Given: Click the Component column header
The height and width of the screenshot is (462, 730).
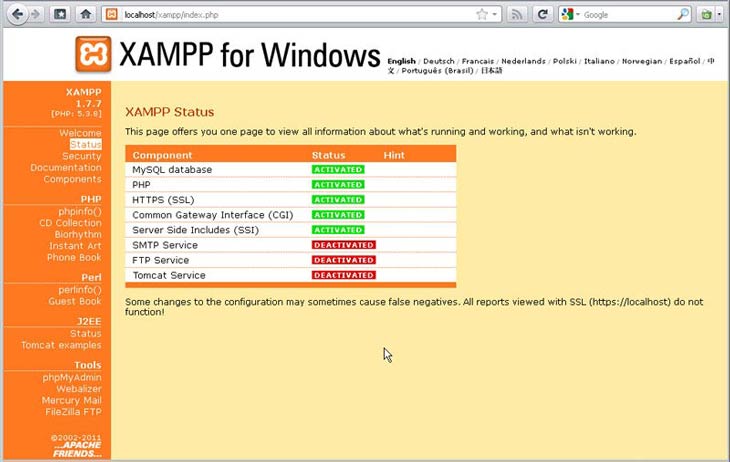Looking at the screenshot, I should (162, 156).
